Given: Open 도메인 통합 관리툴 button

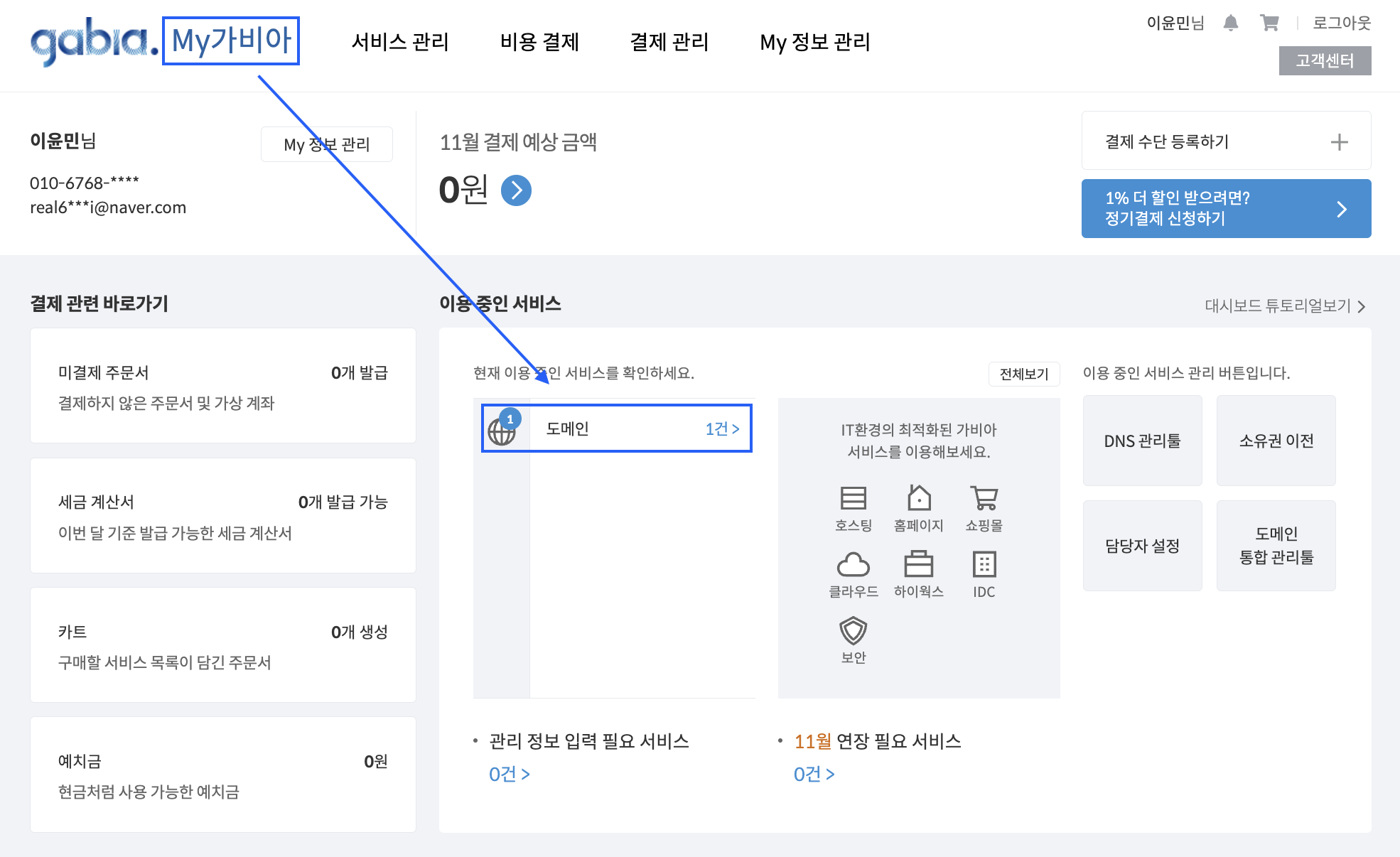Looking at the screenshot, I should tap(1276, 546).
